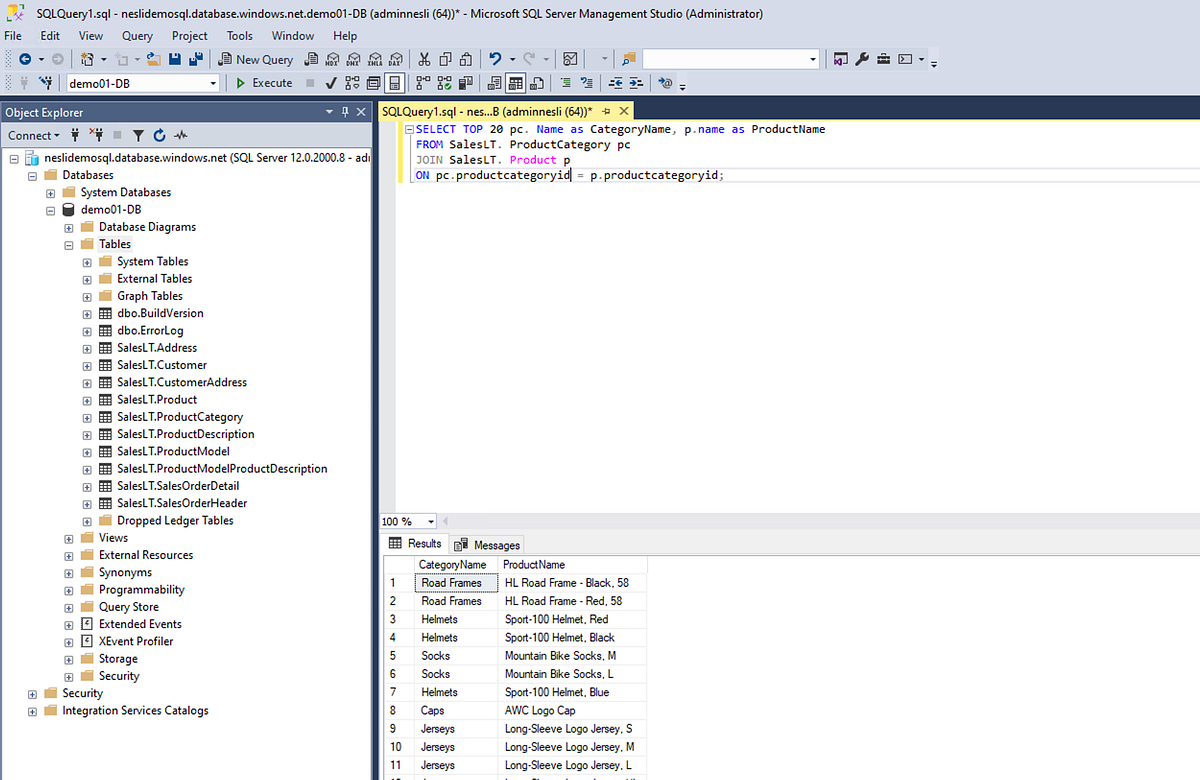This screenshot has width=1200, height=780.
Task: Click the XMLA query icon
Action: 375,59
